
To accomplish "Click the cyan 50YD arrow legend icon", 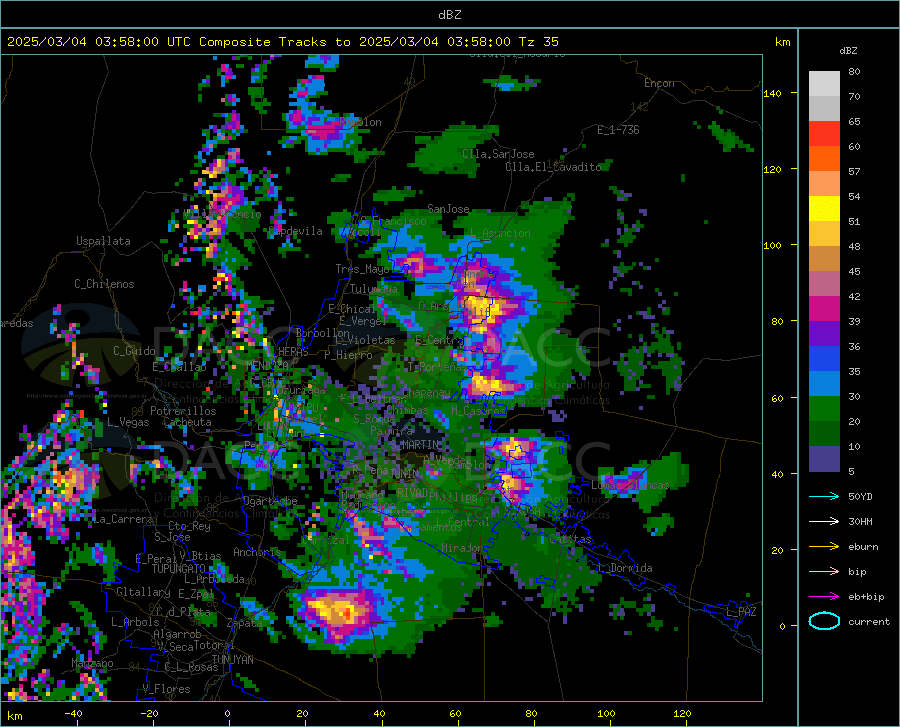I will pyautogui.click(x=824, y=496).
